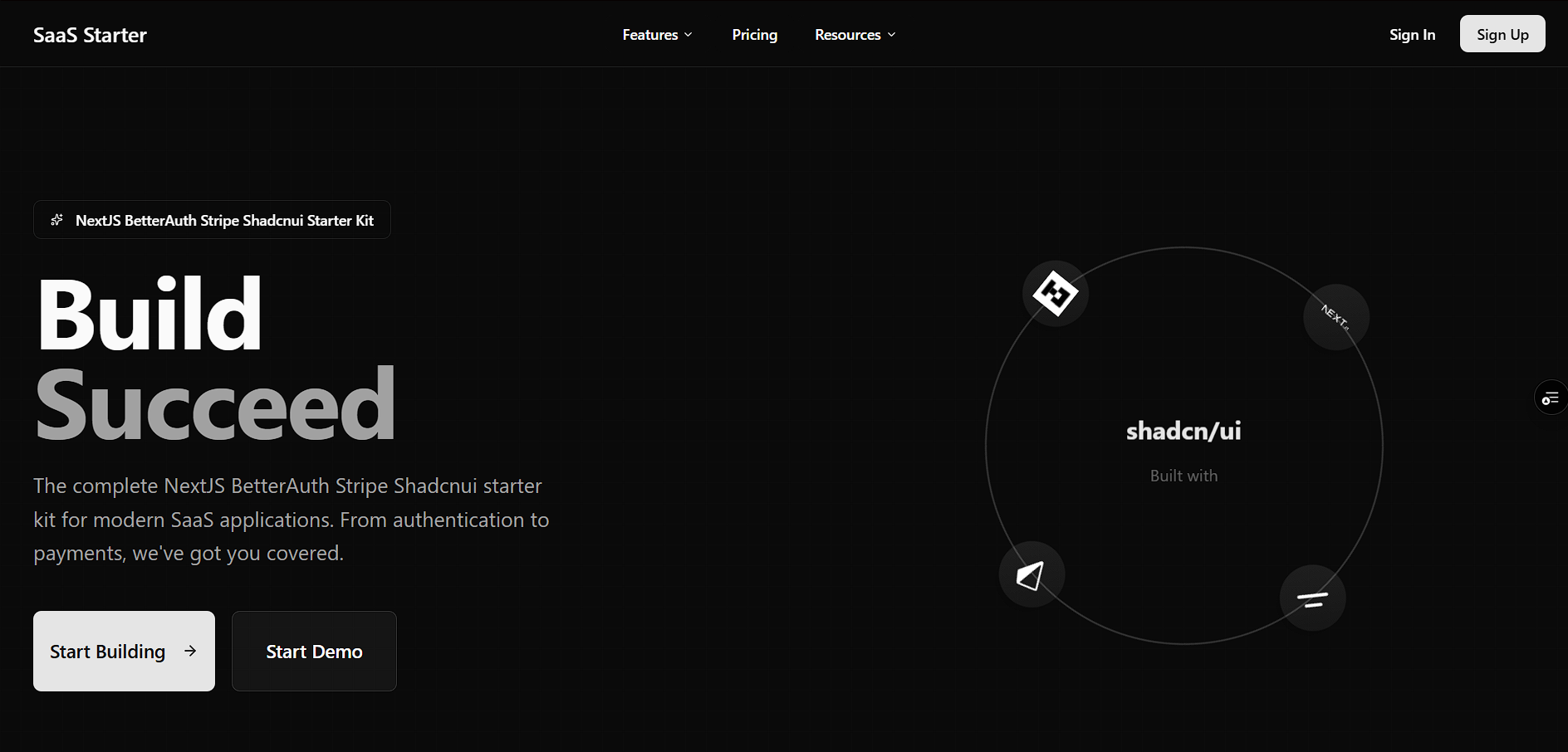This screenshot has height=752, width=1568.
Task: Open the floating chat widget on the right edge
Action: pos(1550,398)
